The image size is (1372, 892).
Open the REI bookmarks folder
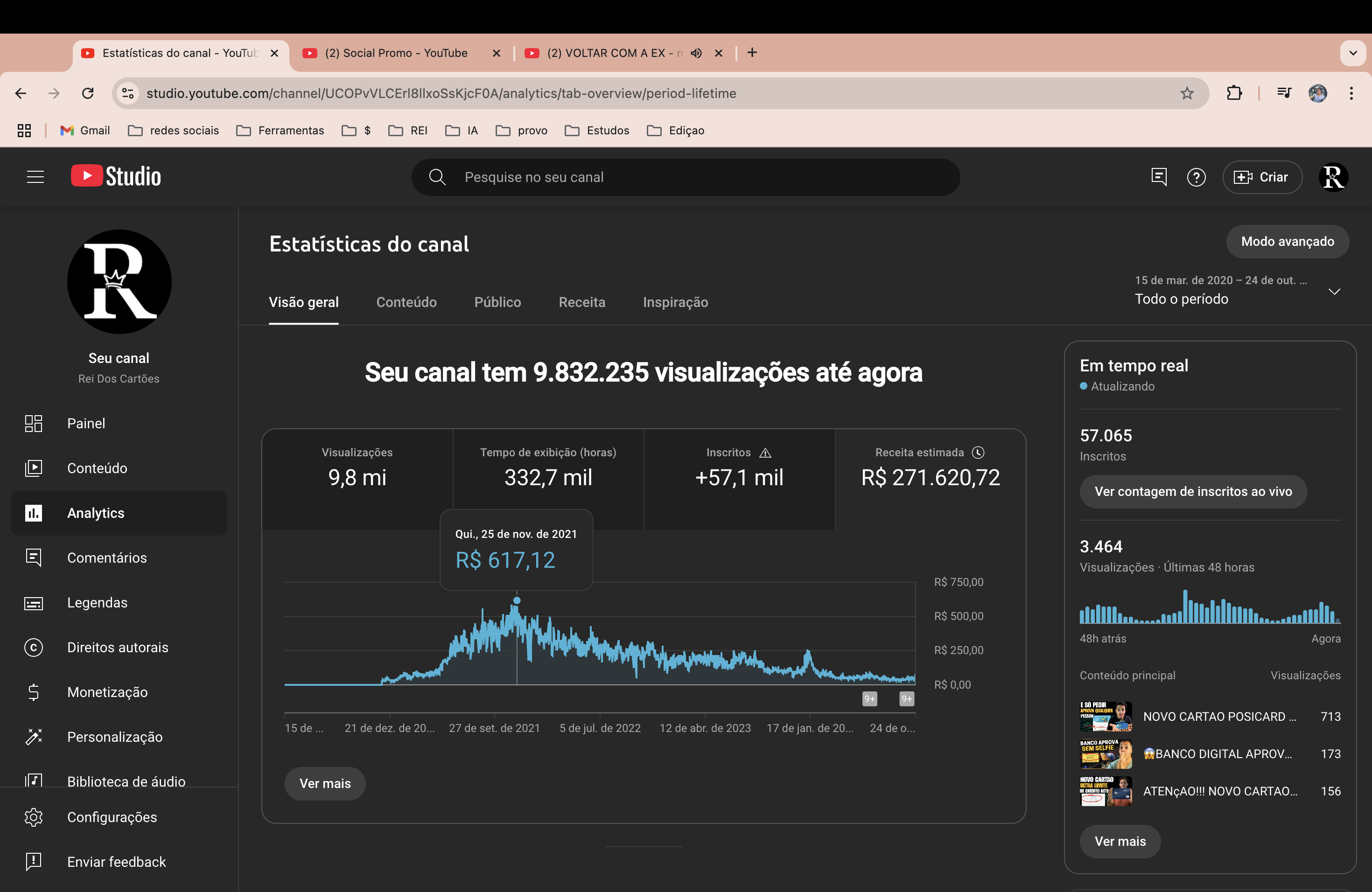click(407, 131)
